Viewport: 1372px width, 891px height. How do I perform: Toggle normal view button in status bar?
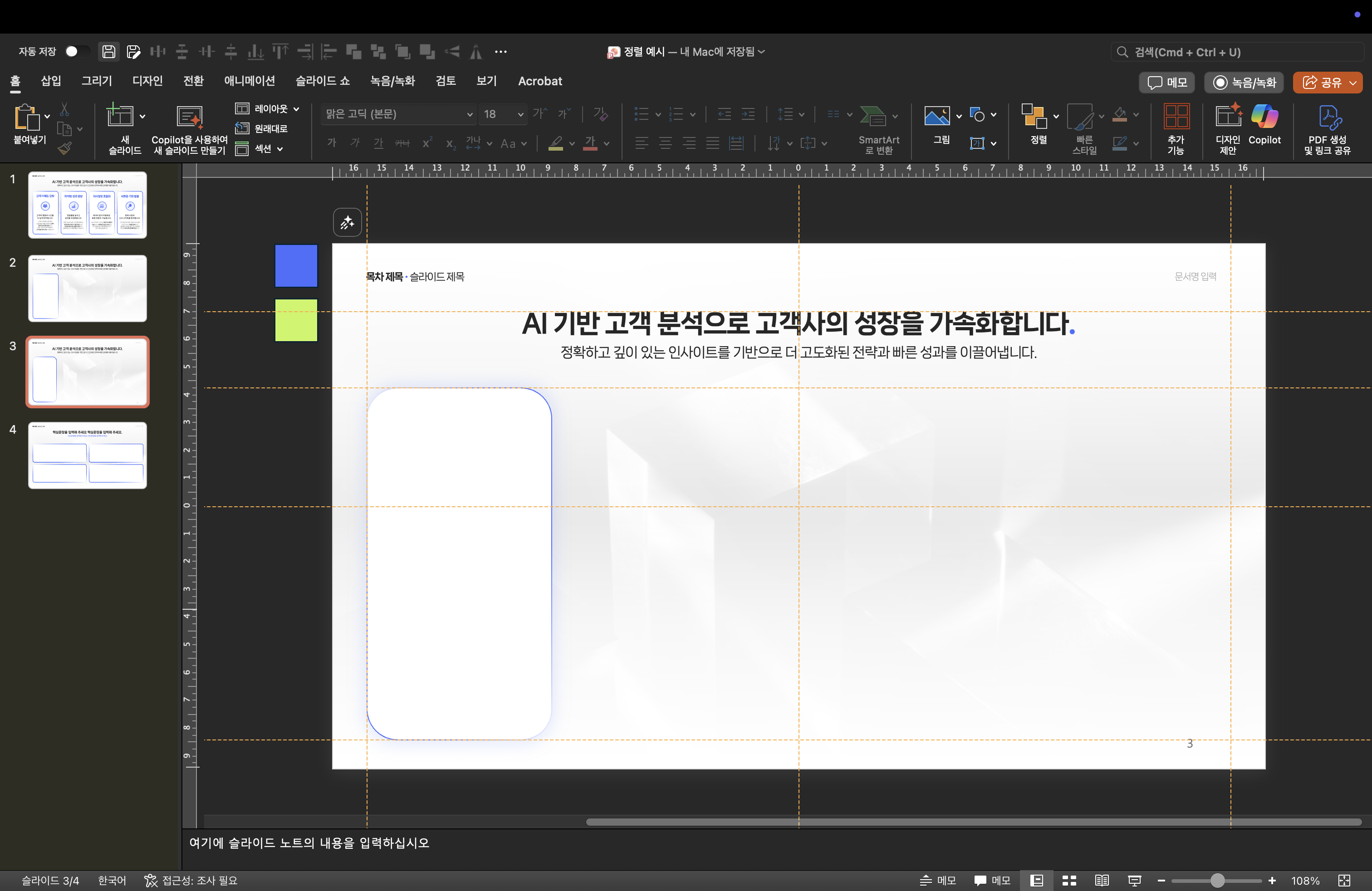(1037, 880)
